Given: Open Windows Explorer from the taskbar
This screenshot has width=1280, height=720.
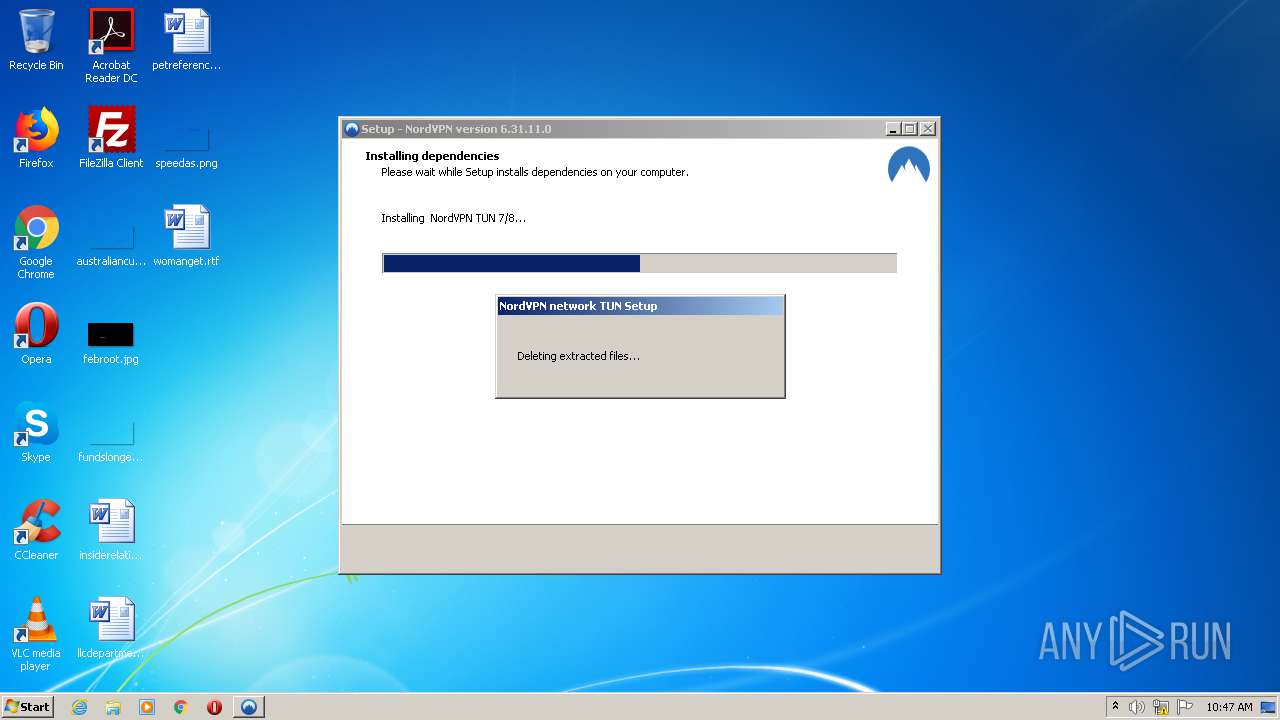Looking at the screenshot, I should (x=113, y=707).
